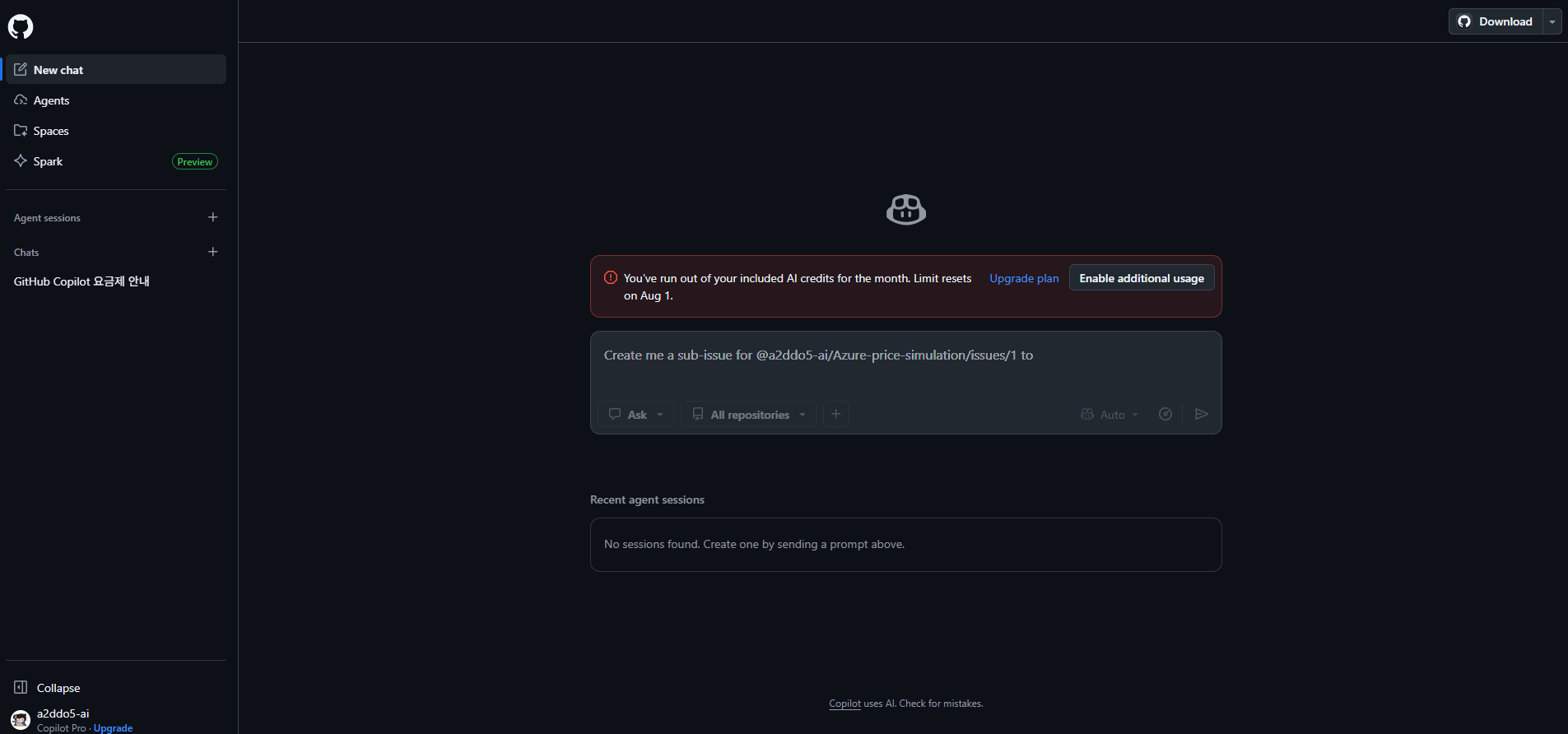Open the Ask mode dropdown
This screenshot has height=734, width=1568.
(x=635, y=414)
